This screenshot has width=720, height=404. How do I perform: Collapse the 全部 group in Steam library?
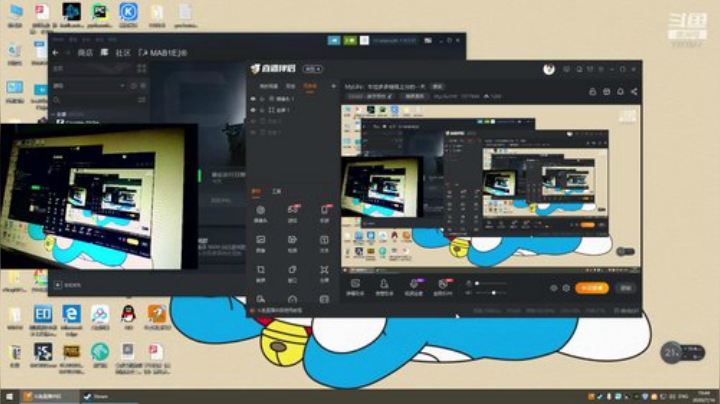pos(53,114)
